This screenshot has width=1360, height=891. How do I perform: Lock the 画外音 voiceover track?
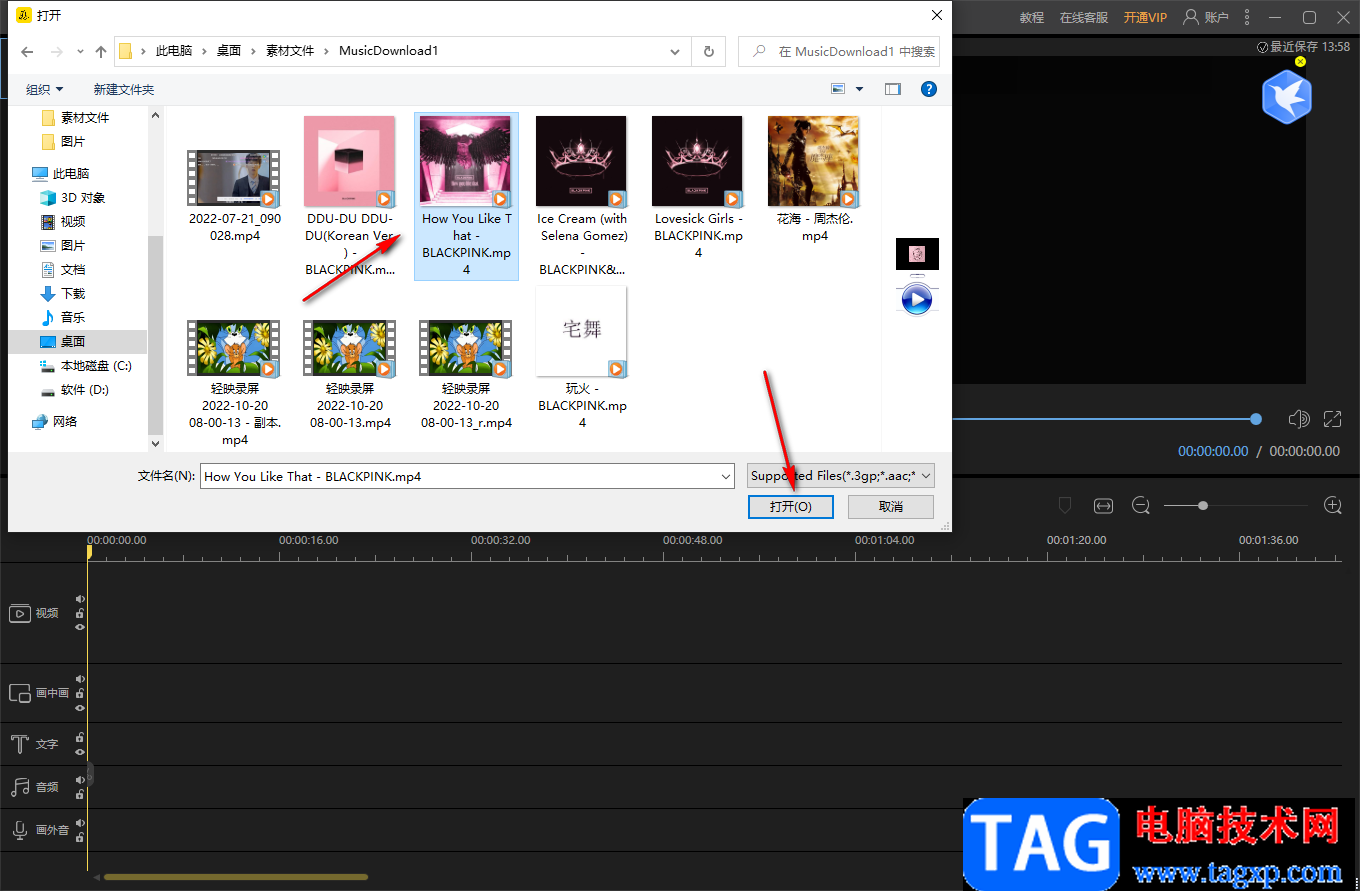pos(80,837)
